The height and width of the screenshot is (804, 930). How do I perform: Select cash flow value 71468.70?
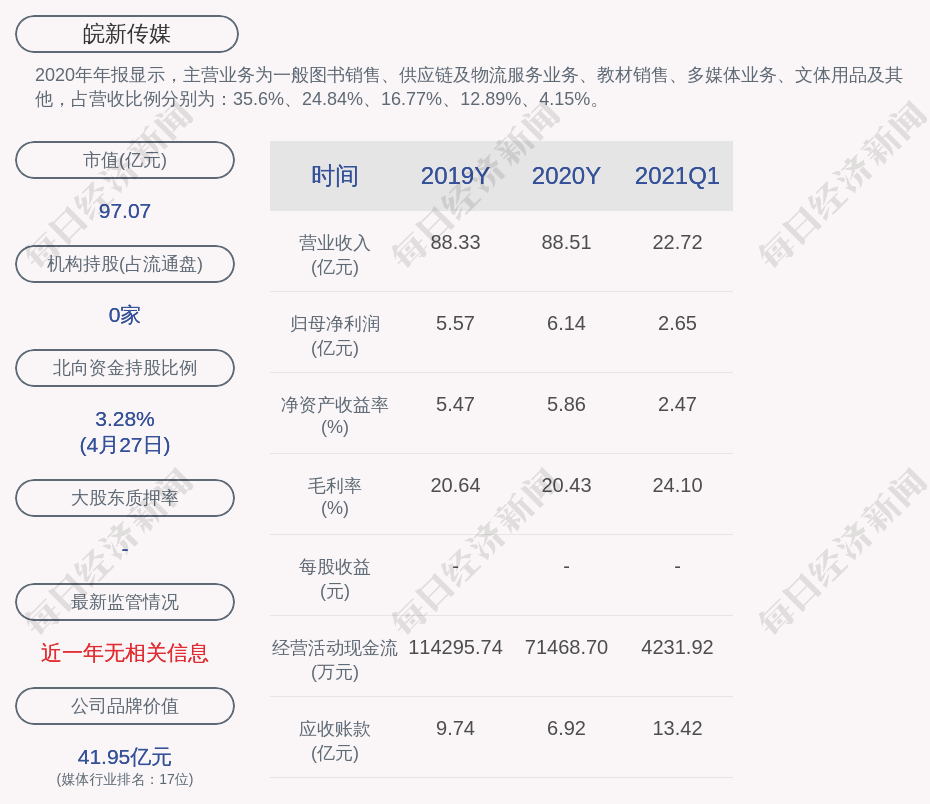tap(566, 647)
